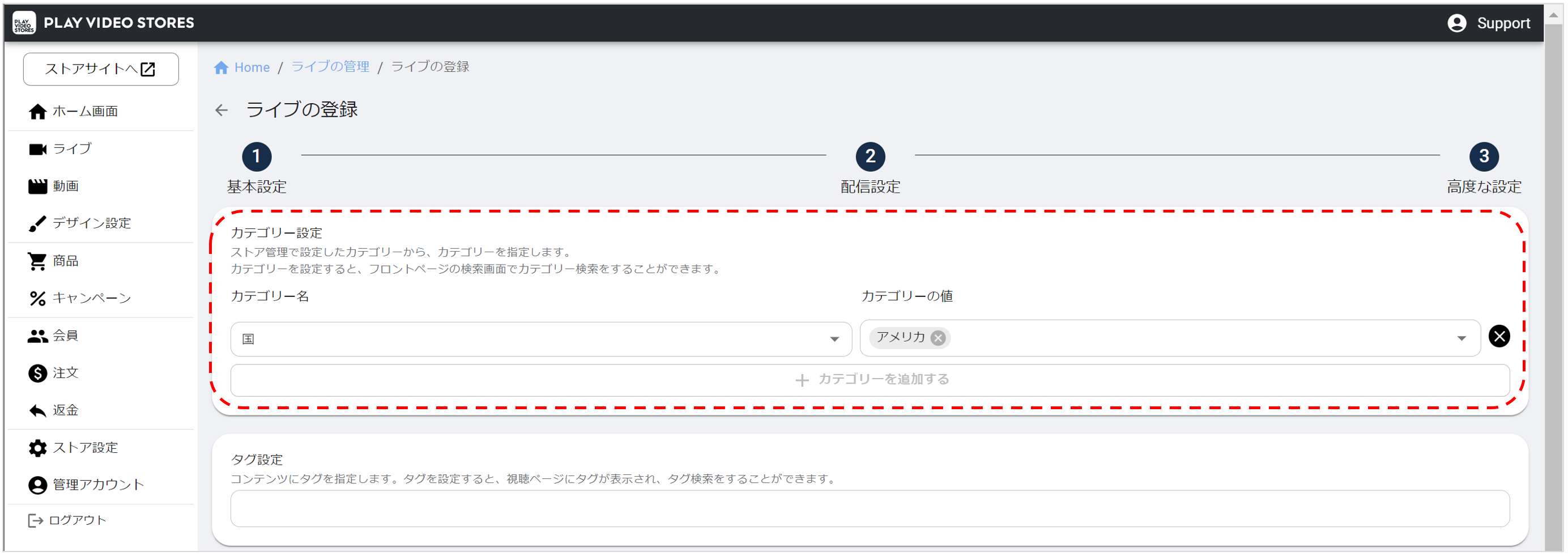The width and height of the screenshot is (1568, 556).
Task: Click the Home breadcrumb house icon
Action: click(221, 67)
